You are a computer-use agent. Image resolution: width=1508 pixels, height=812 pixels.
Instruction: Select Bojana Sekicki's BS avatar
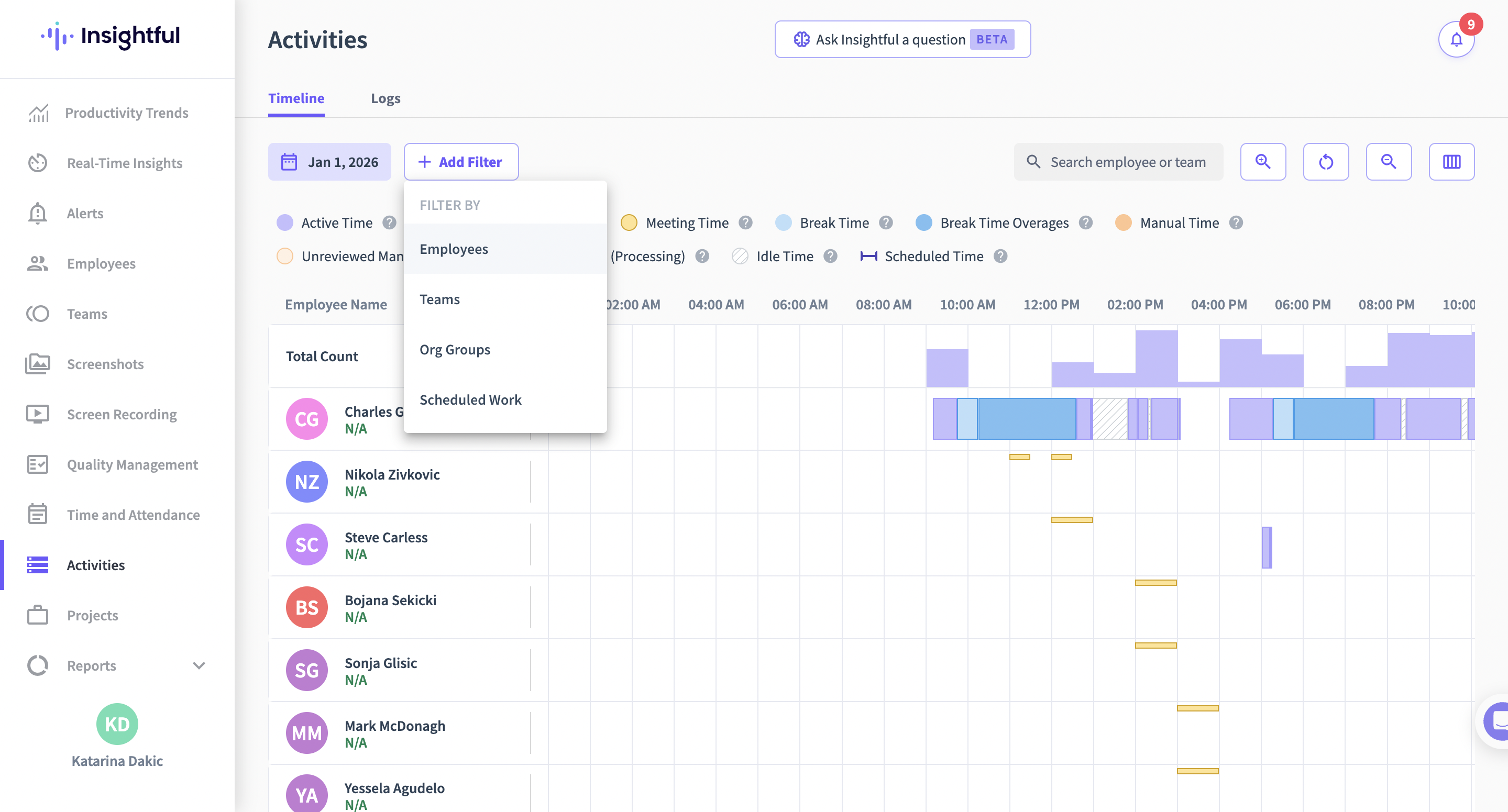tap(307, 607)
